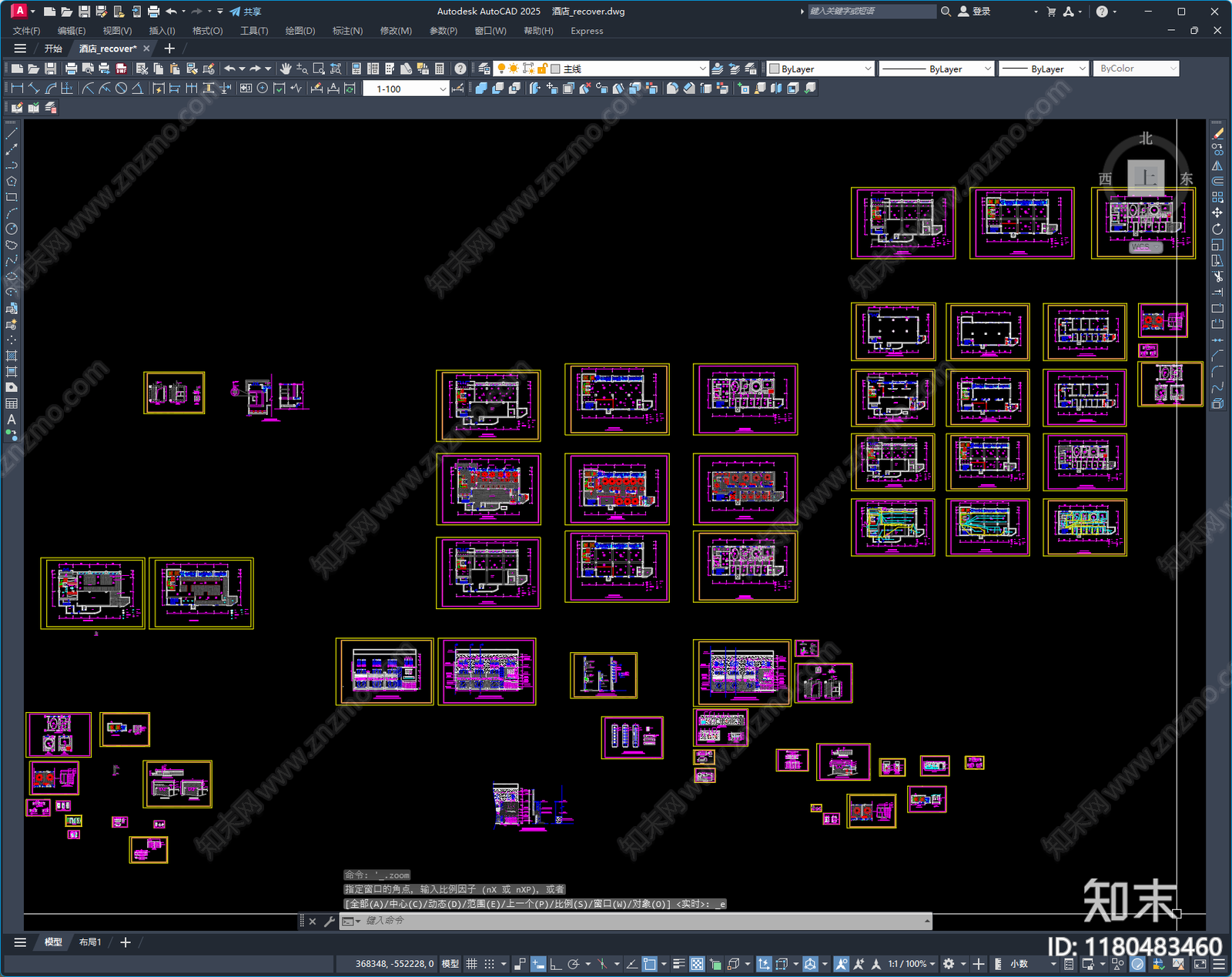Toggle clean screen in status bar
Viewport: 1232px width, 977px height.
pyautogui.click(x=1200, y=964)
